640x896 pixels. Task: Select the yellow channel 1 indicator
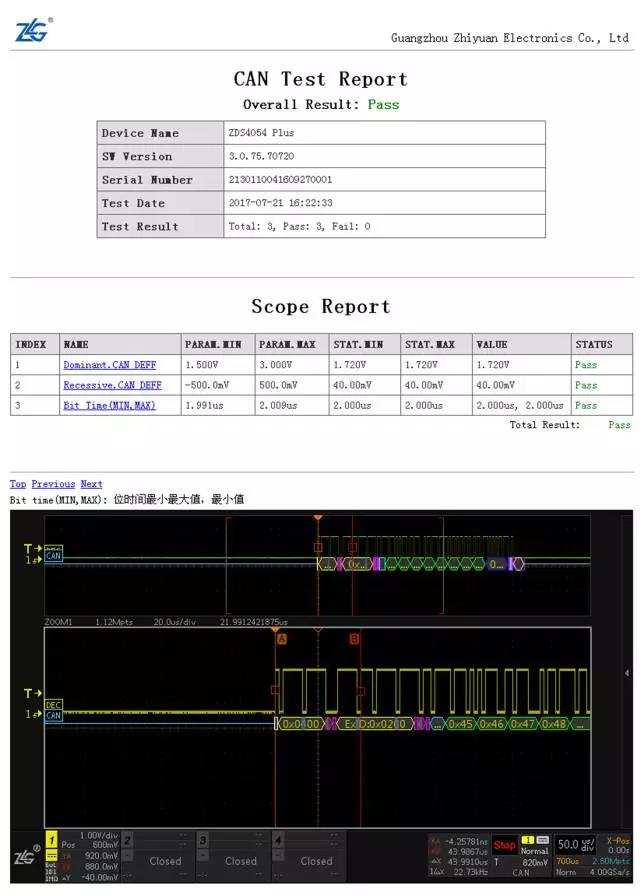pos(51,842)
